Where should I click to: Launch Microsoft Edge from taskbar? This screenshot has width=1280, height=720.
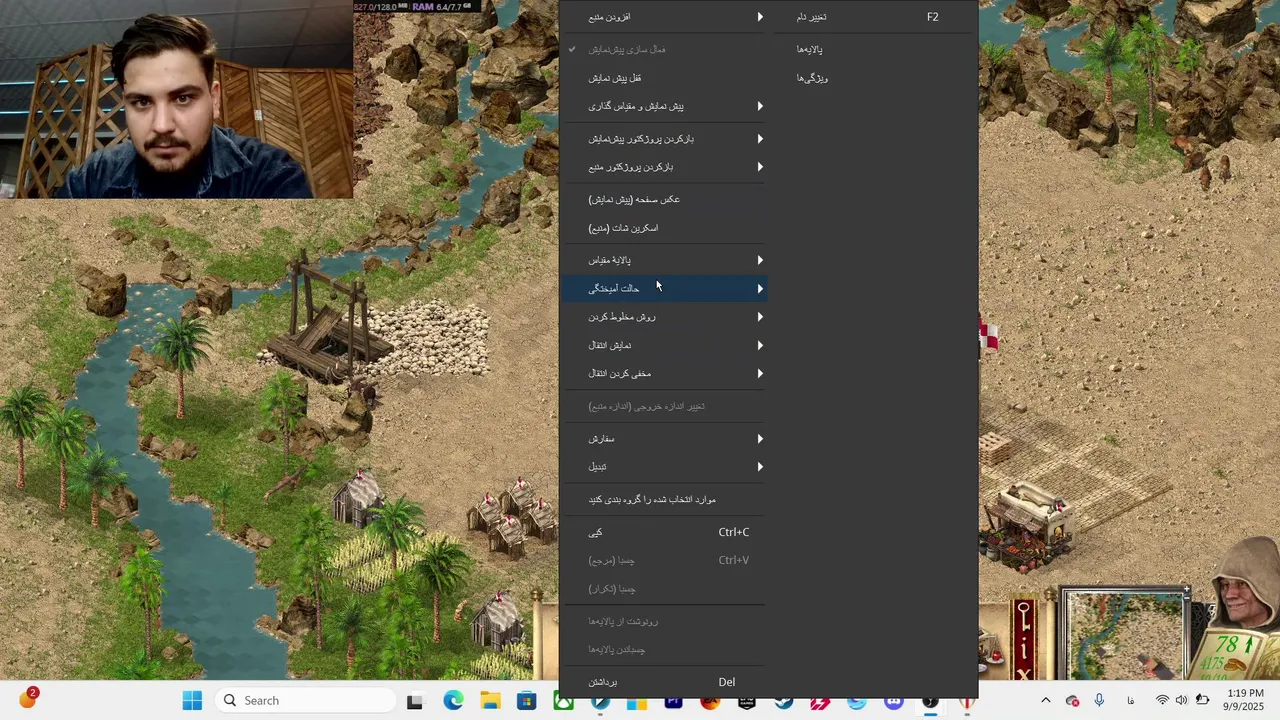tap(452, 701)
